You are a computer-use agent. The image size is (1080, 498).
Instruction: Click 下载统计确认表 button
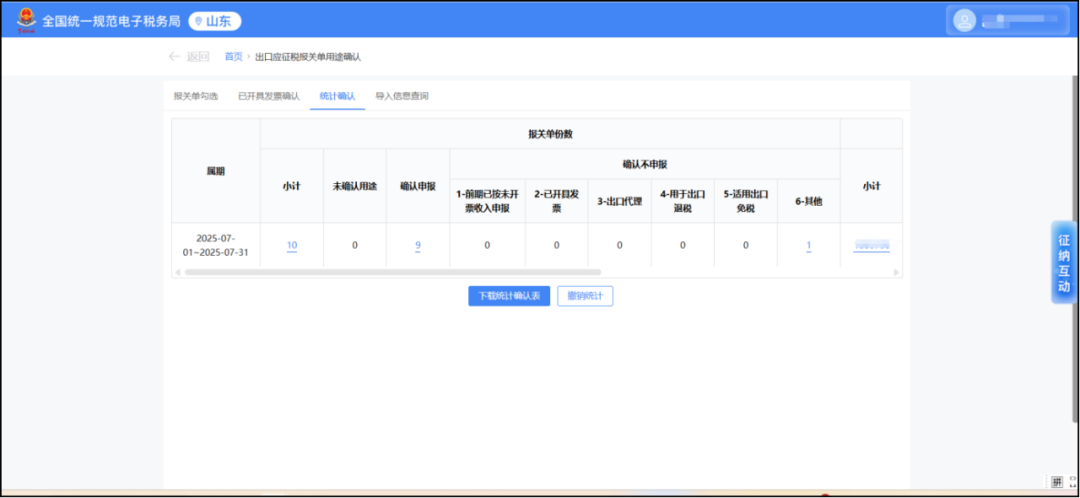[x=509, y=296]
